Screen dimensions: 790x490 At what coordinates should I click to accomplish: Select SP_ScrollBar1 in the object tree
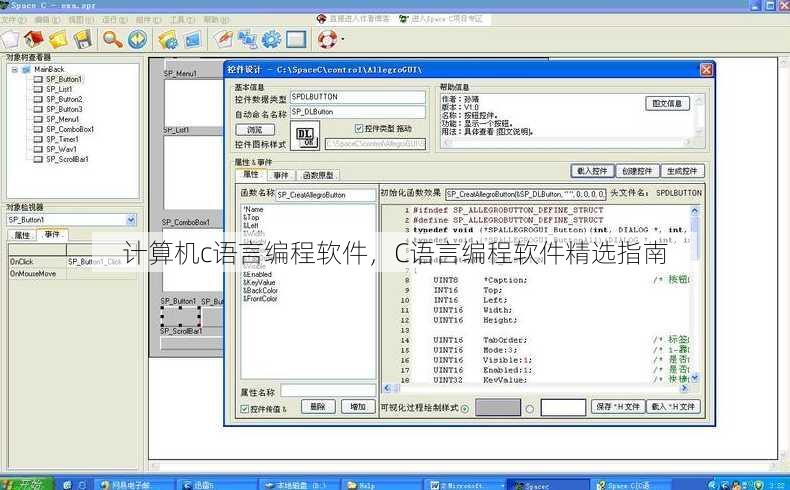[67, 160]
